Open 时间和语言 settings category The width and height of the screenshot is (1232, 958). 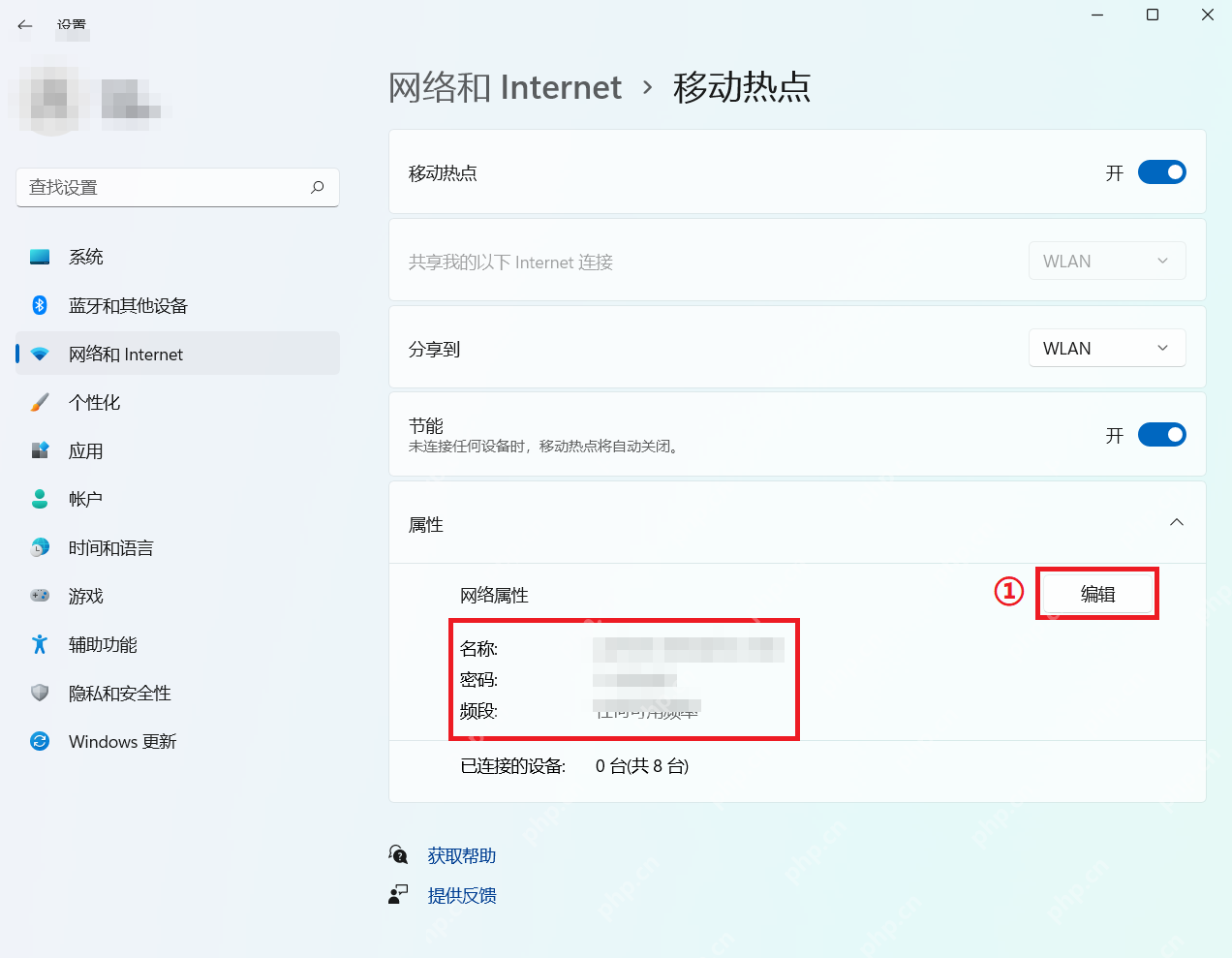click(177, 547)
